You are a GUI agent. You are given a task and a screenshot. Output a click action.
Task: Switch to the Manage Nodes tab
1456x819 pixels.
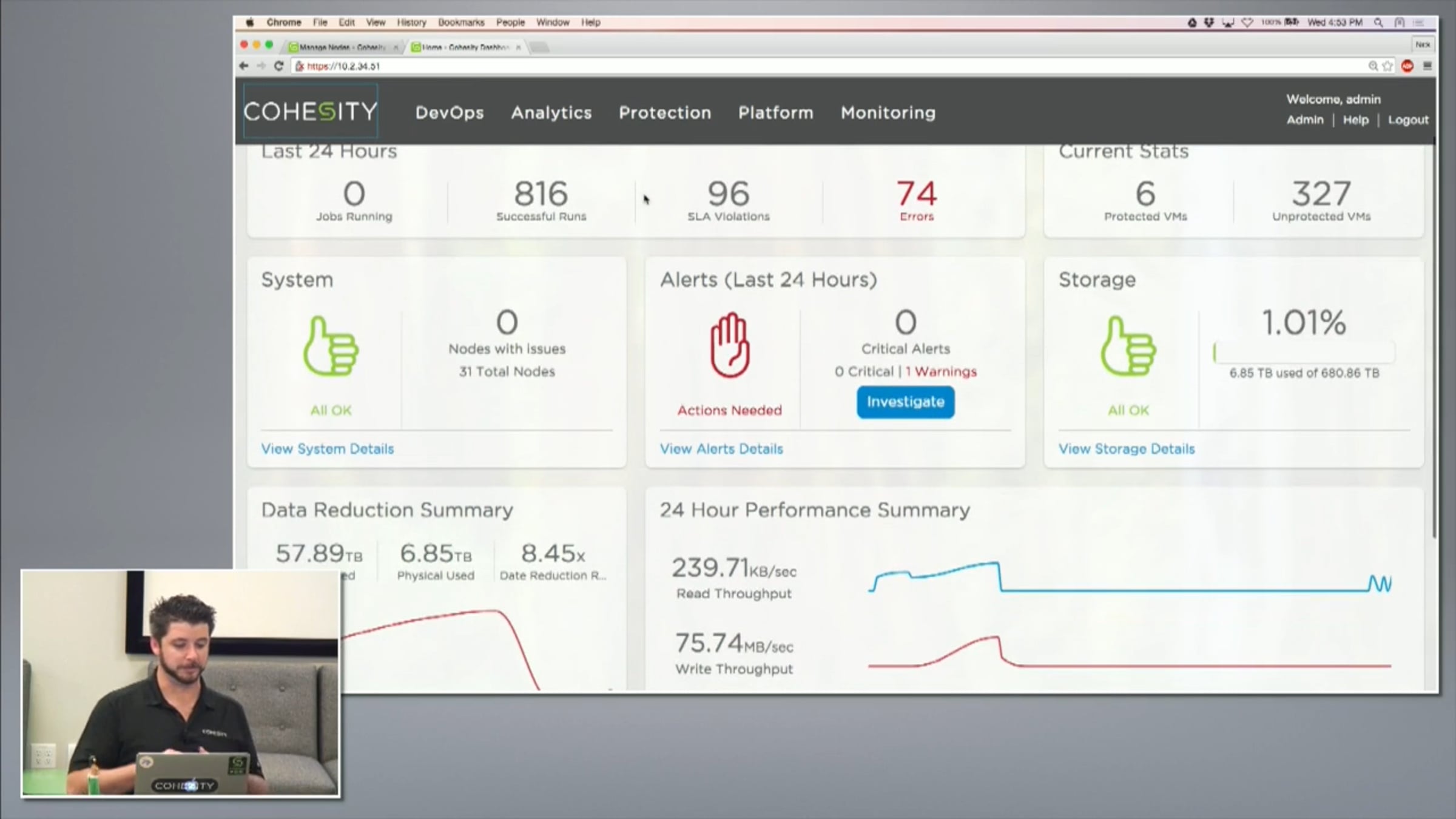(x=344, y=47)
